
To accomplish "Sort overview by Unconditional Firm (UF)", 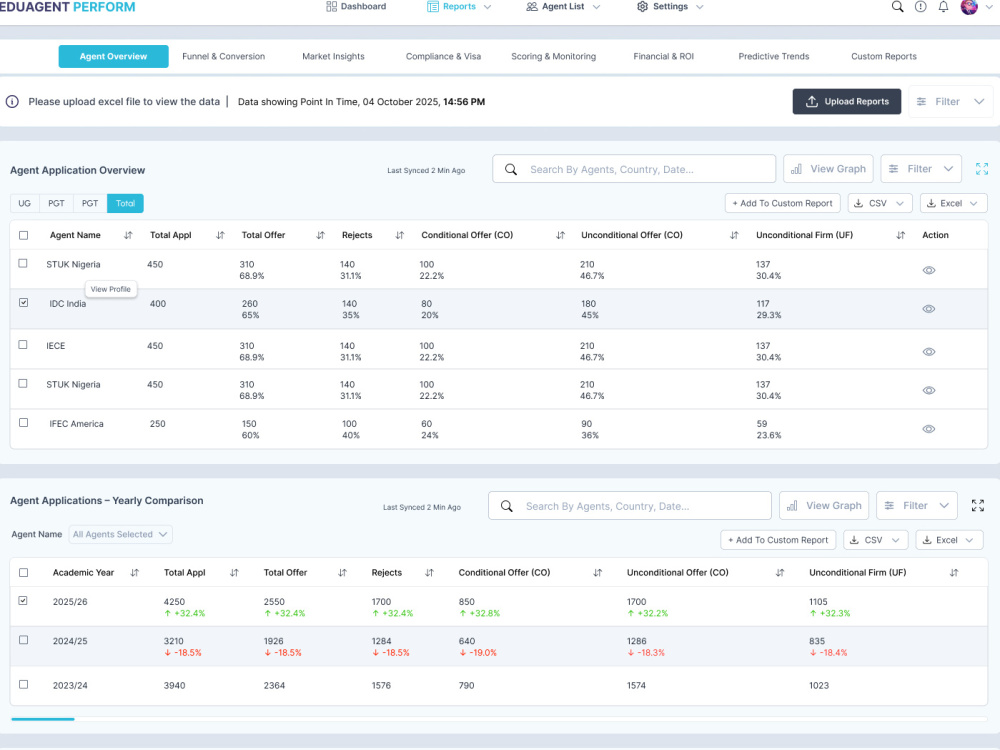I will coord(901,235).
